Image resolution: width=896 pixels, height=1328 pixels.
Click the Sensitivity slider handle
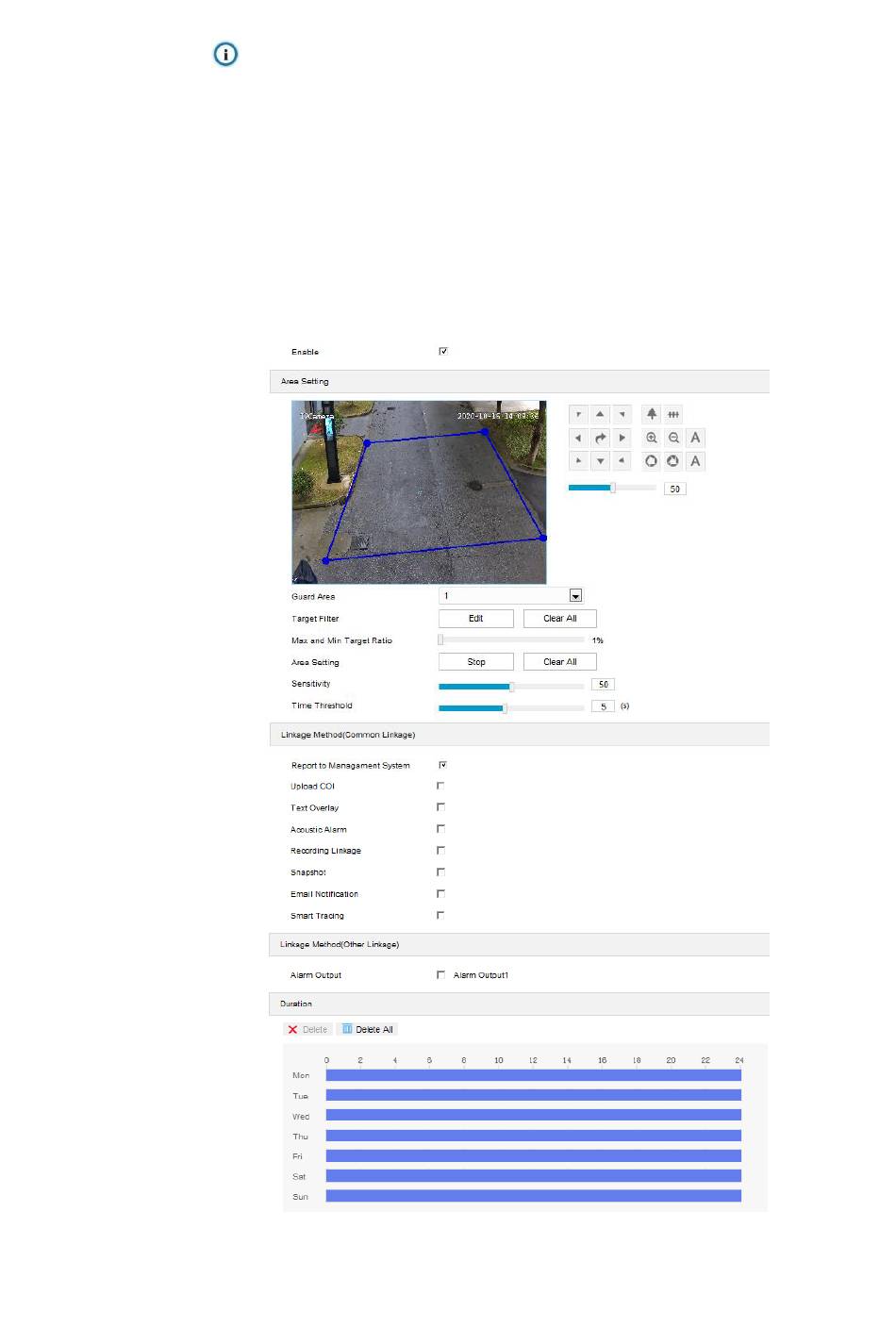(x=512, y=687)
